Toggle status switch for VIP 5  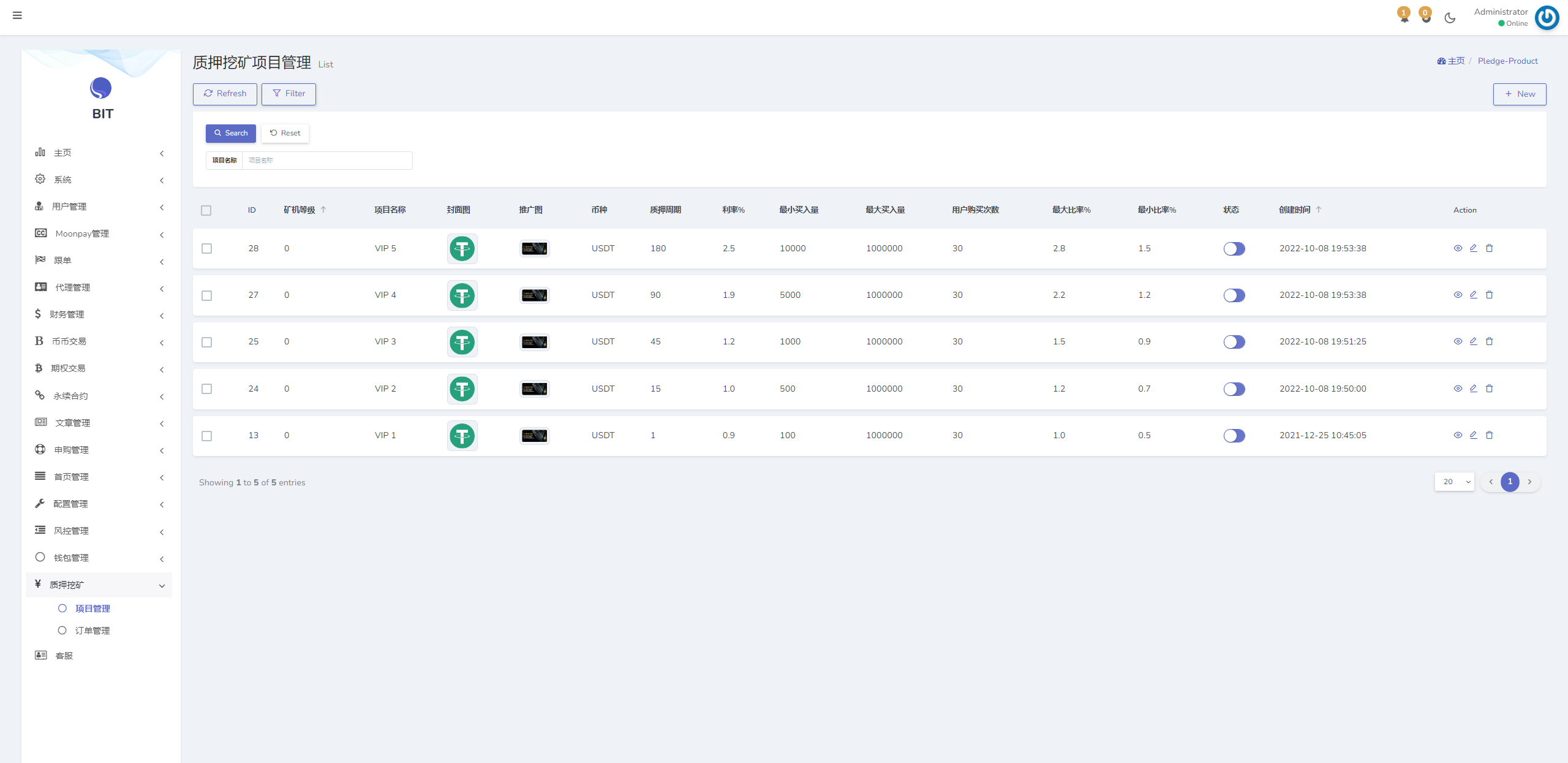tap(1234, 249)
